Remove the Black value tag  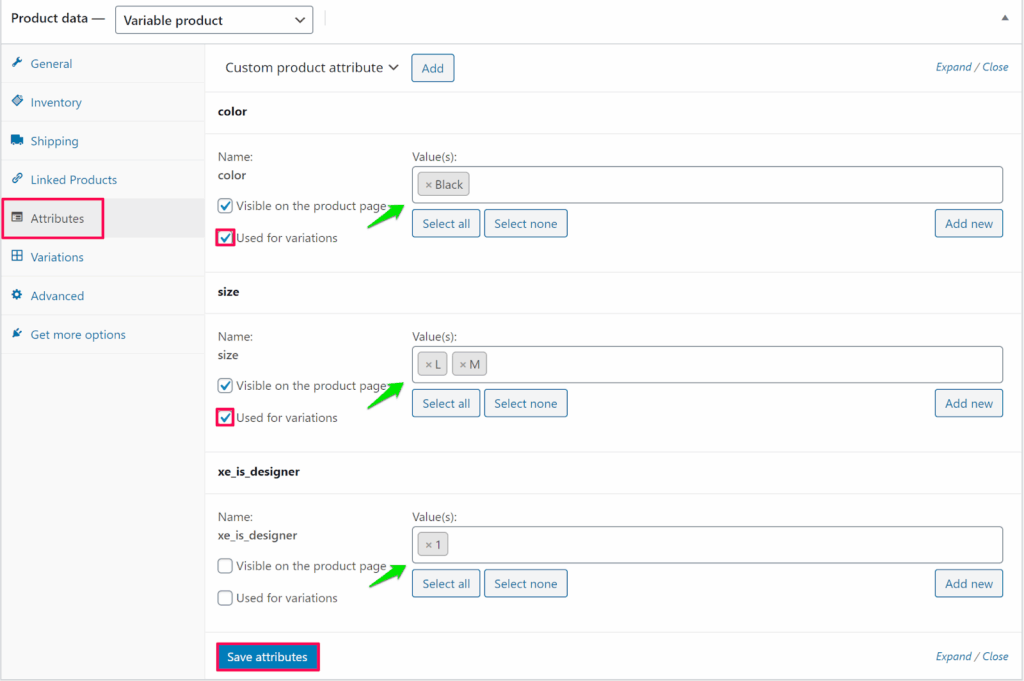(x=429, y=185)
